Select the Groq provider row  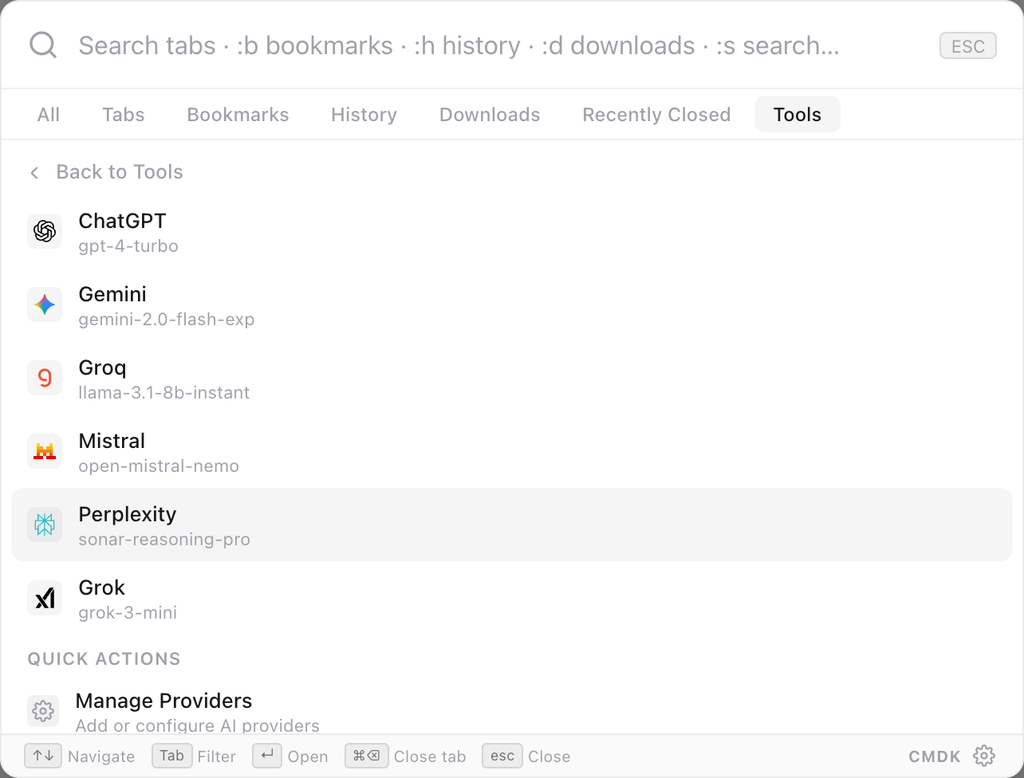(x=512, y=378)
